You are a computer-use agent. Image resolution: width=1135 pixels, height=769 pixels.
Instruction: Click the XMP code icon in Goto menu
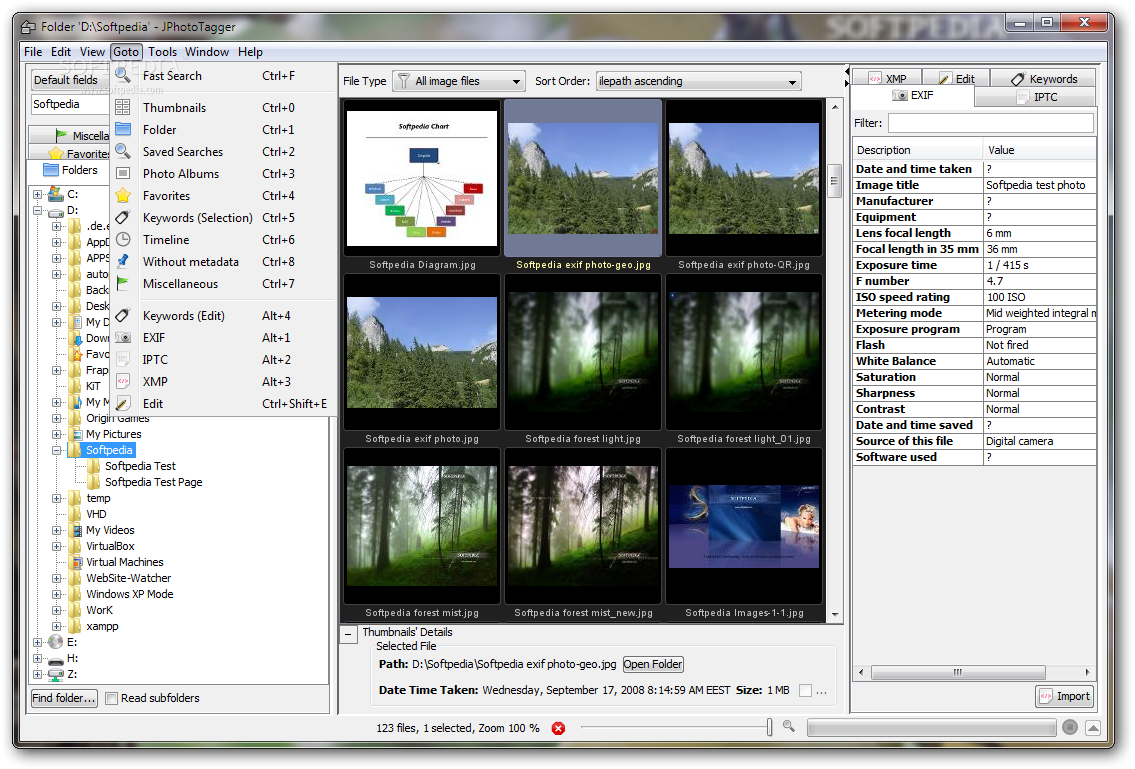[x=123, y=381]
